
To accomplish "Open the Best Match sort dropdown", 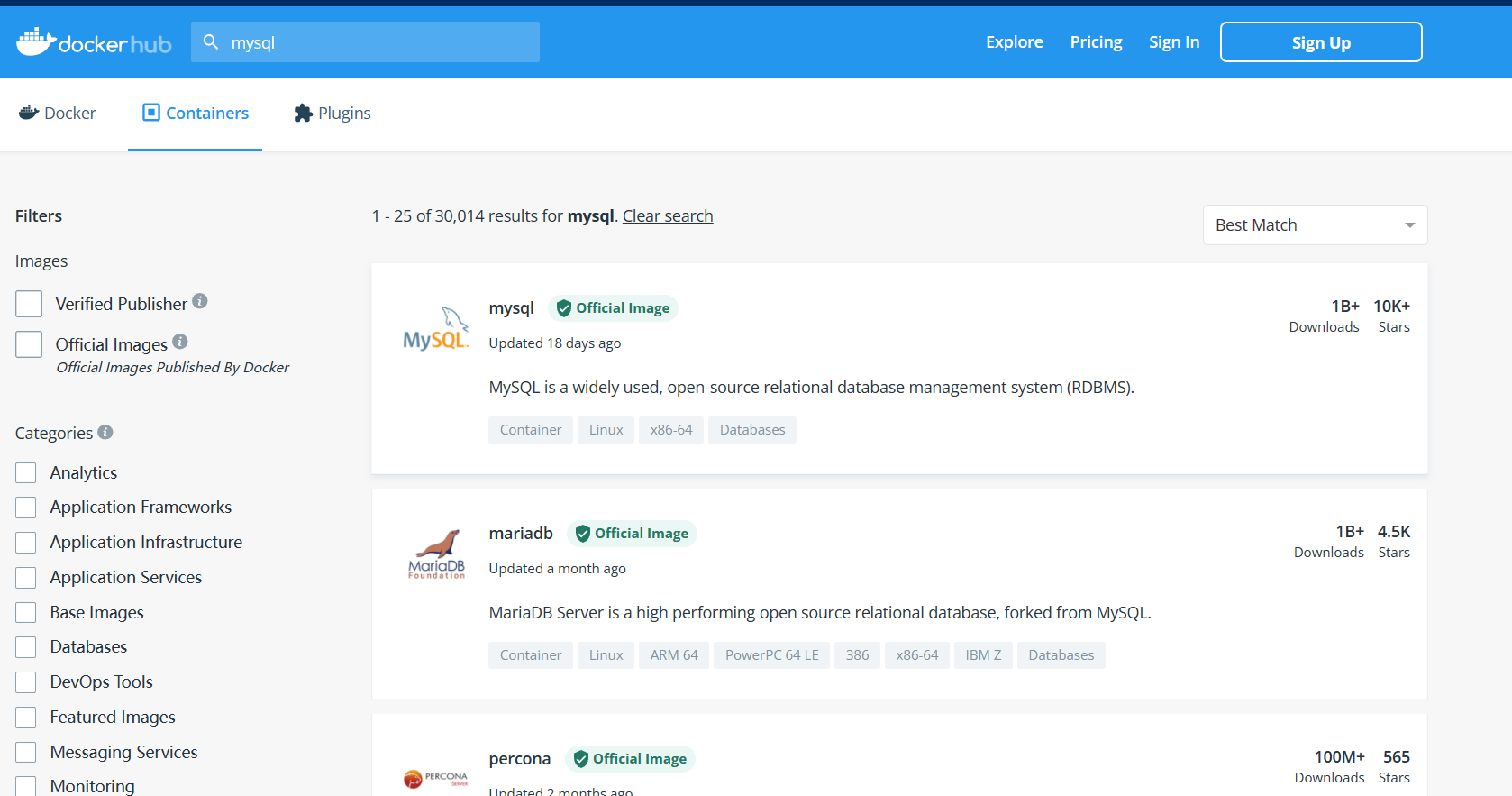I will coord(1315,225).
